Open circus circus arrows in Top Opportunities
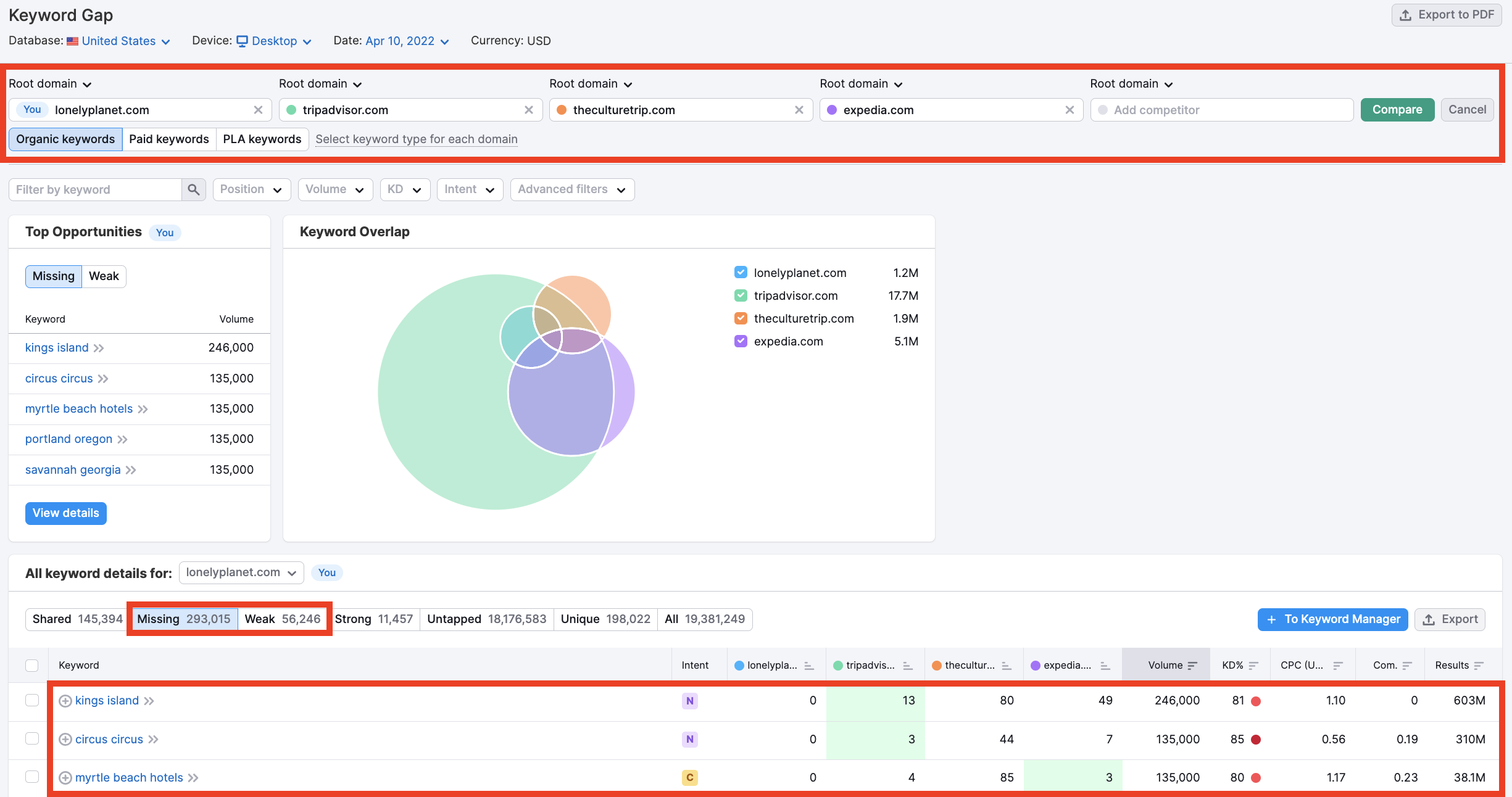The width and height of the screenshot is (1512, 797). [103, 379]
